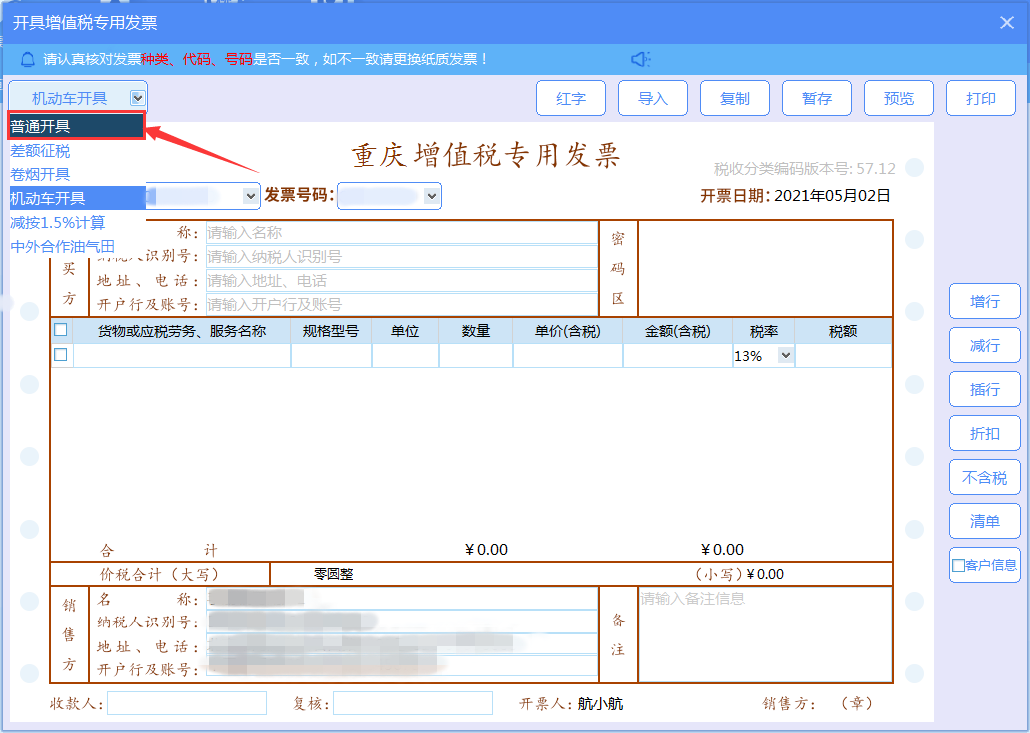The height and width of the screenshot is (733, 1030).
Task: Click 增行 to add a row
Action: coord(984,301)
